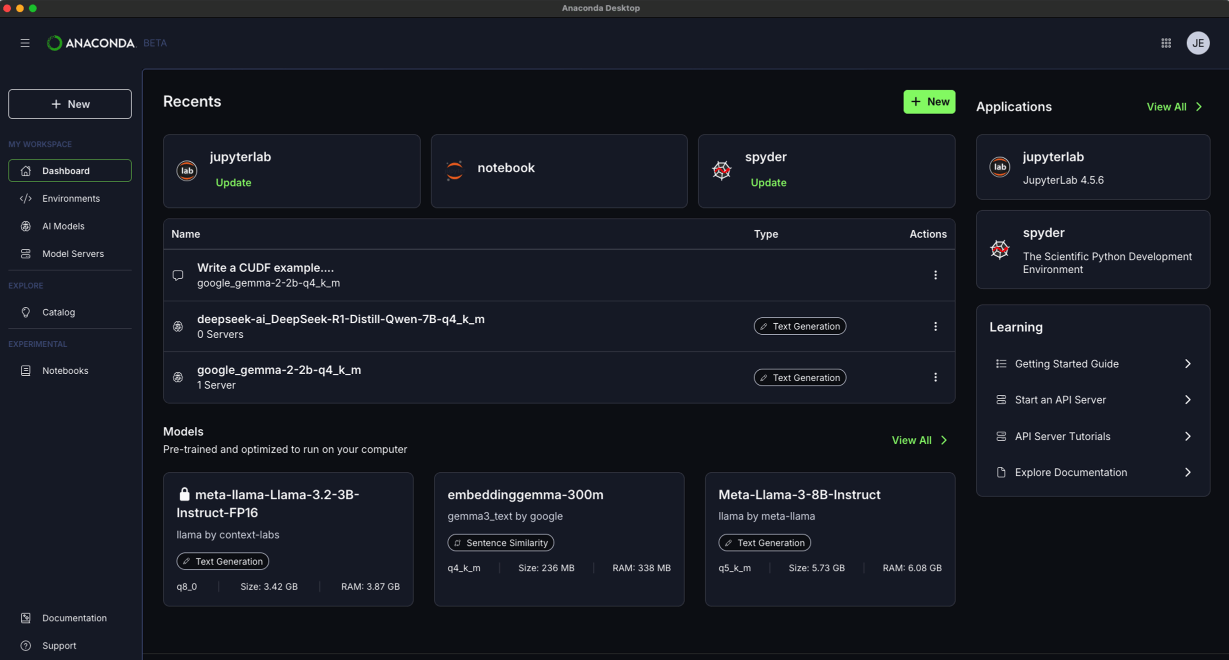Expand the Start an API Server chevron

(1187, 400)
